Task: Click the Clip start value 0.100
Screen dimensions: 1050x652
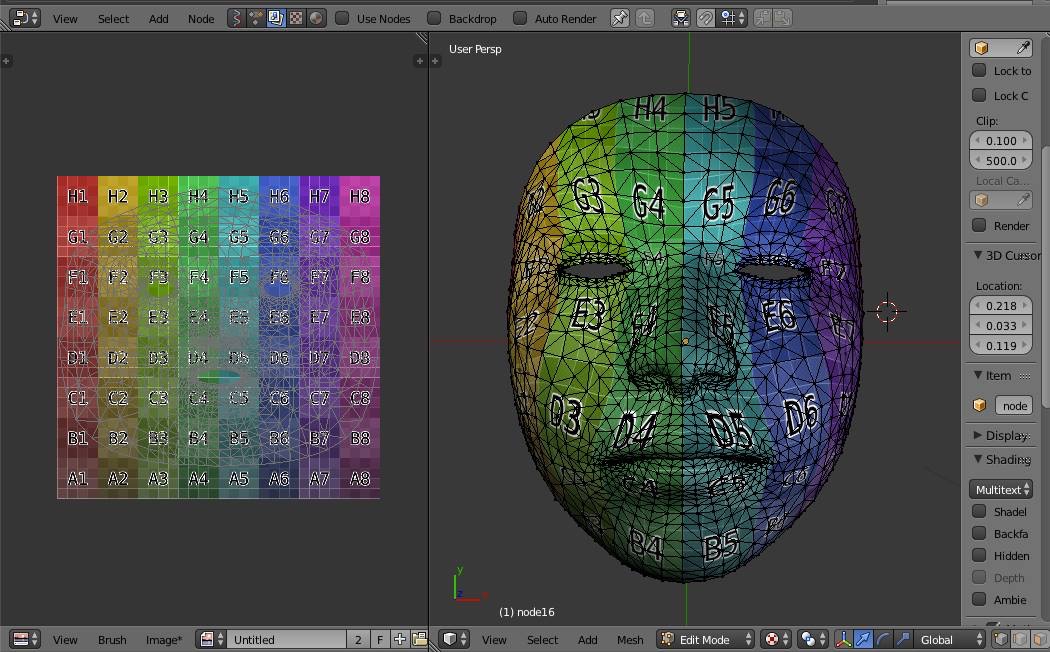Action: click(1001, 141)
